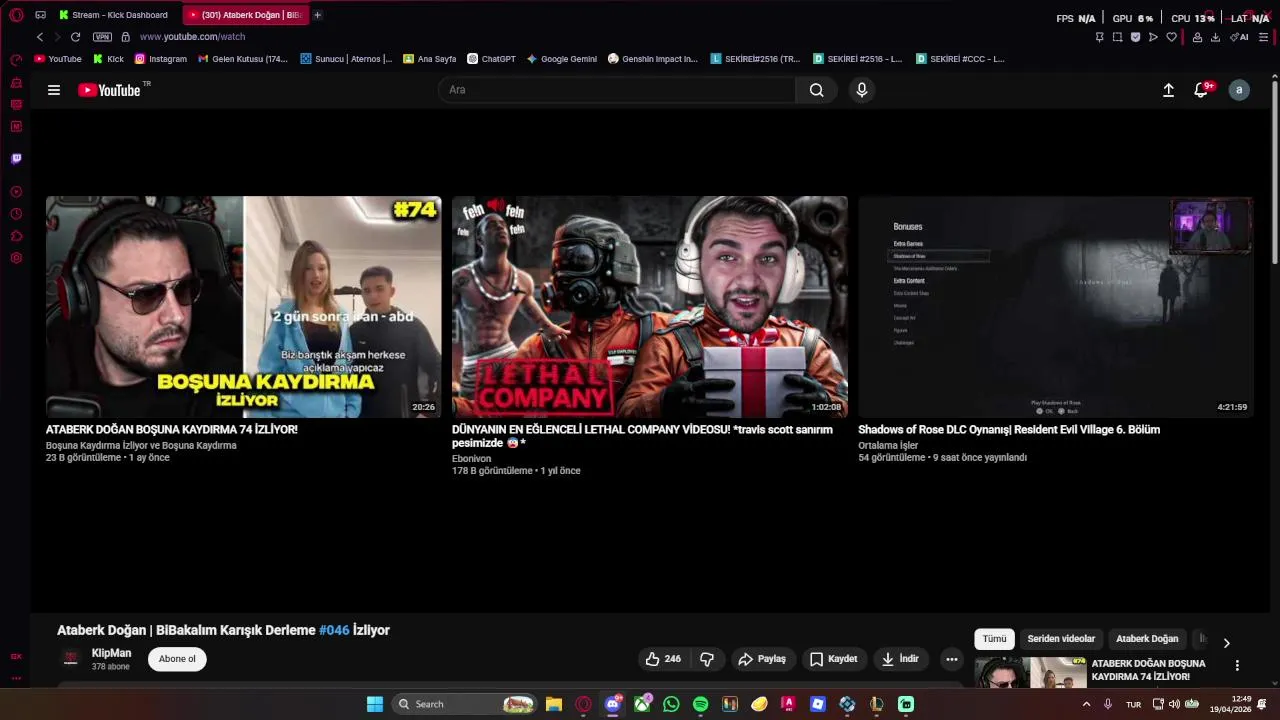The width and height of the screenshot is (1280, 720).
Task: Click the URL field showing www.youtube.com/watch
Action: (x=192, y=37)
